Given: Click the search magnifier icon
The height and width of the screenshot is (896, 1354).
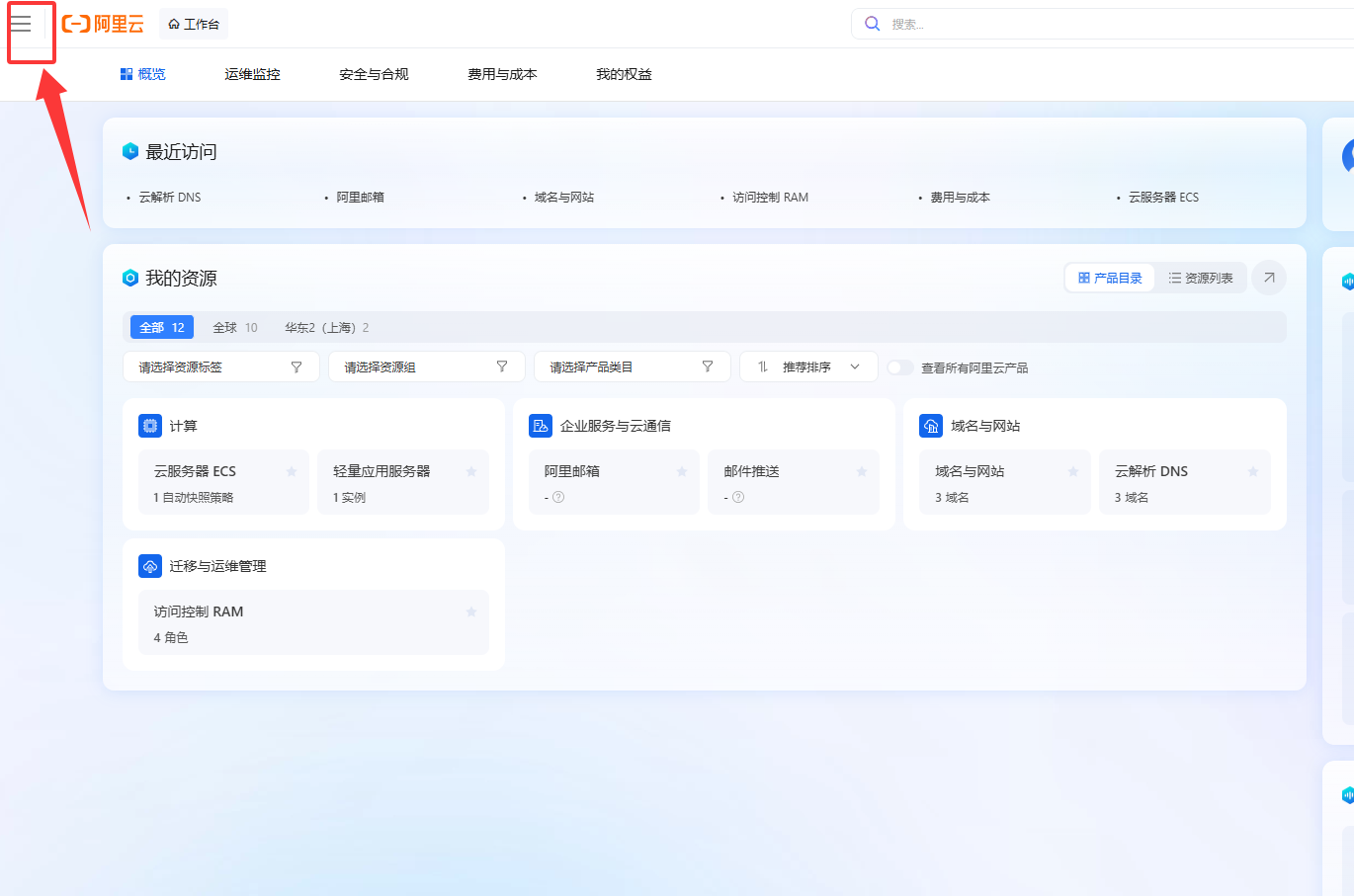Looking at the screenshot, I should tap(873, 24).
